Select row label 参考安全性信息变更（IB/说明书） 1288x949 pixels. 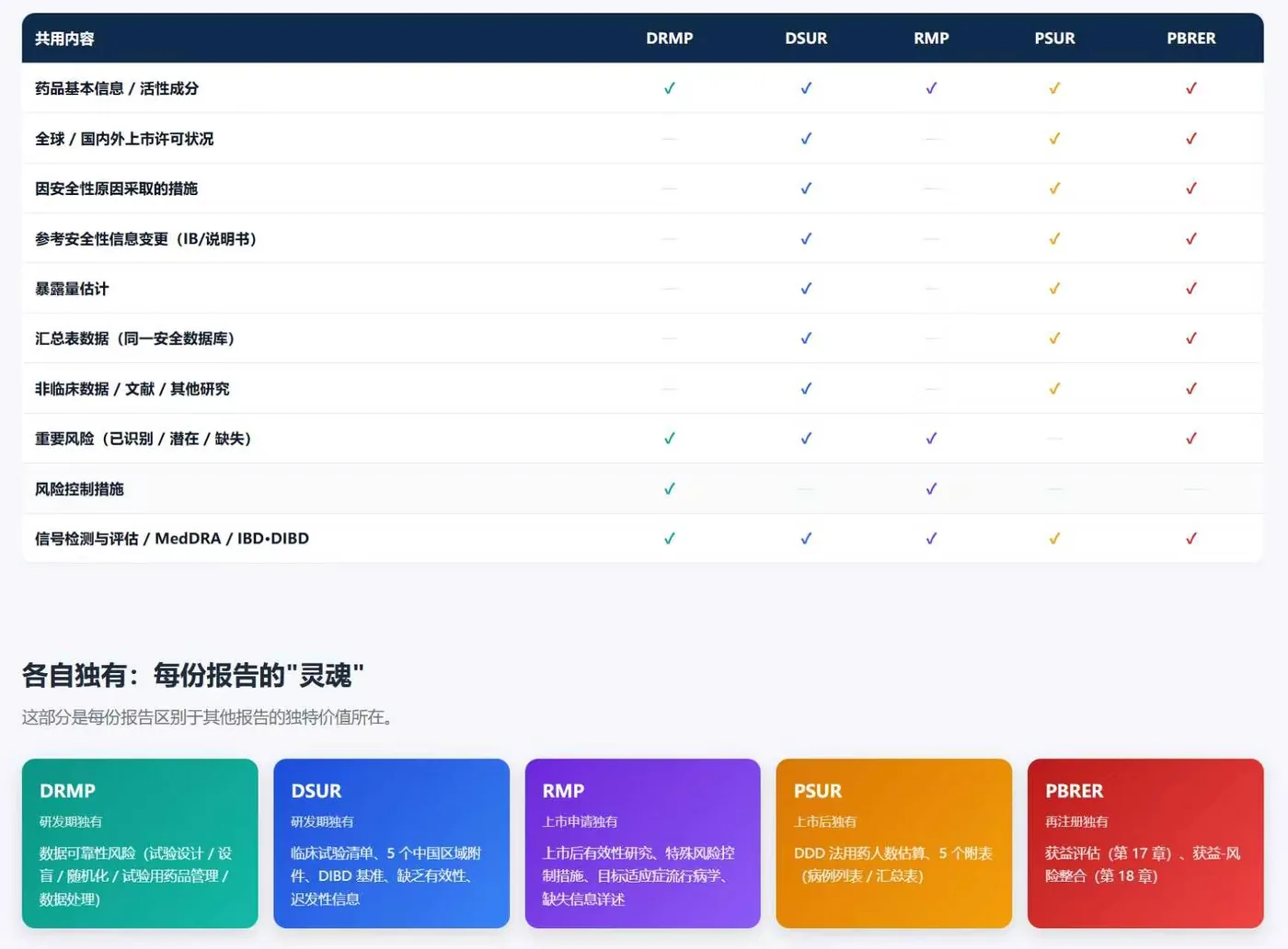point(146,239)
